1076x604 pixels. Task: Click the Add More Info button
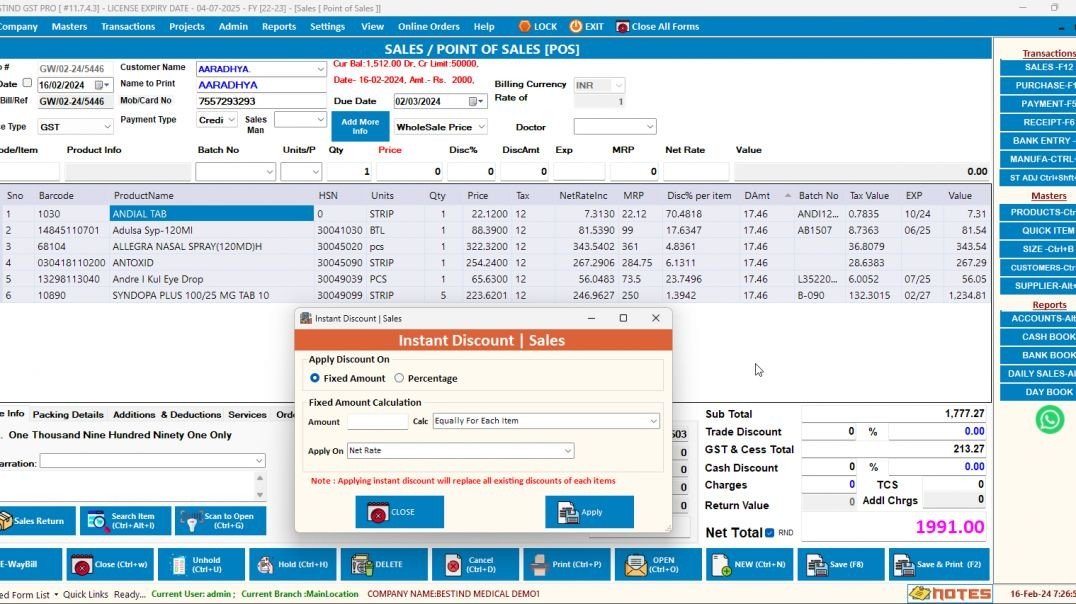359,126
